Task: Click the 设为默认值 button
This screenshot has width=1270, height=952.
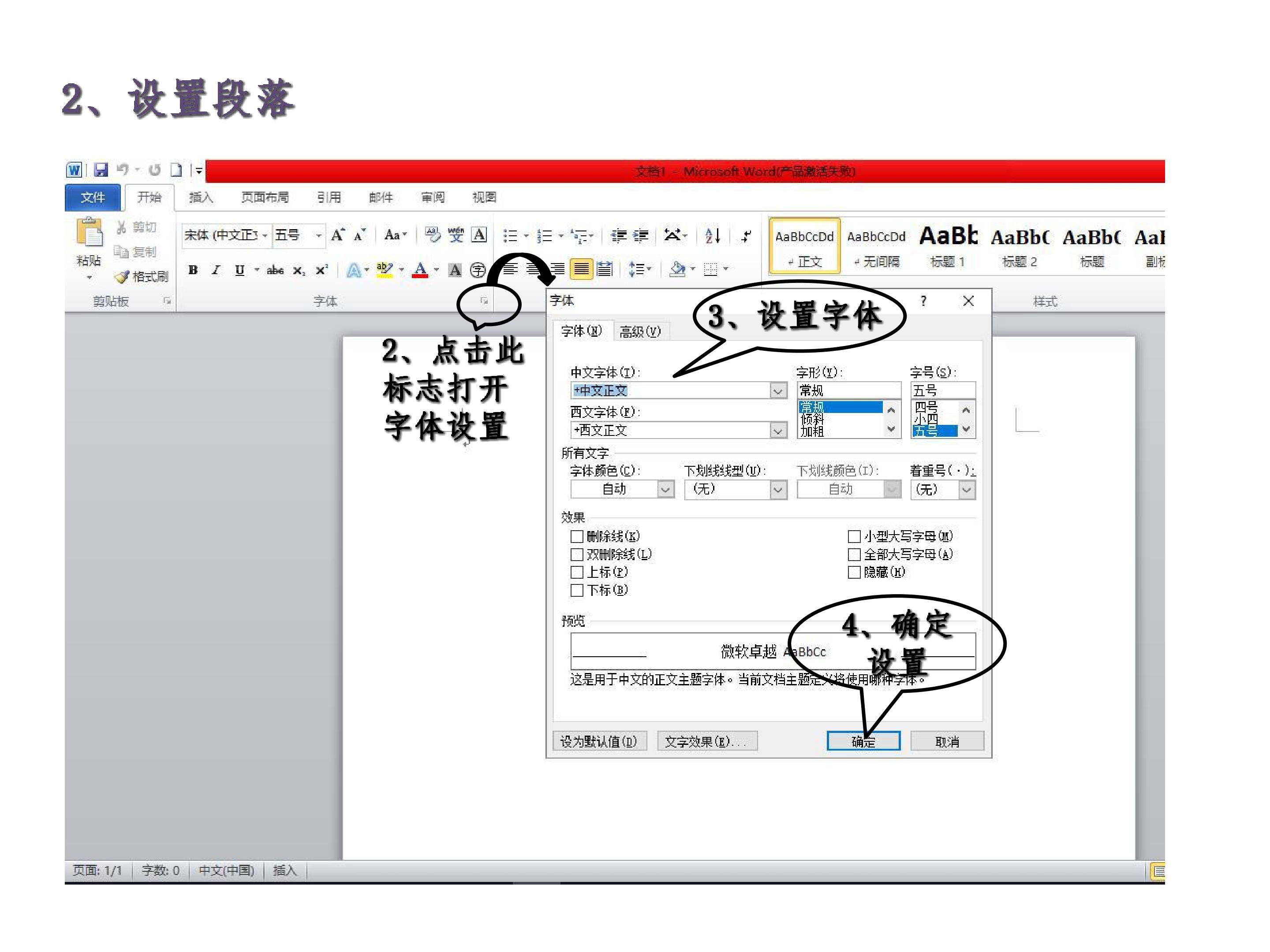Action: pyautogui.click(x=599, y=741)
